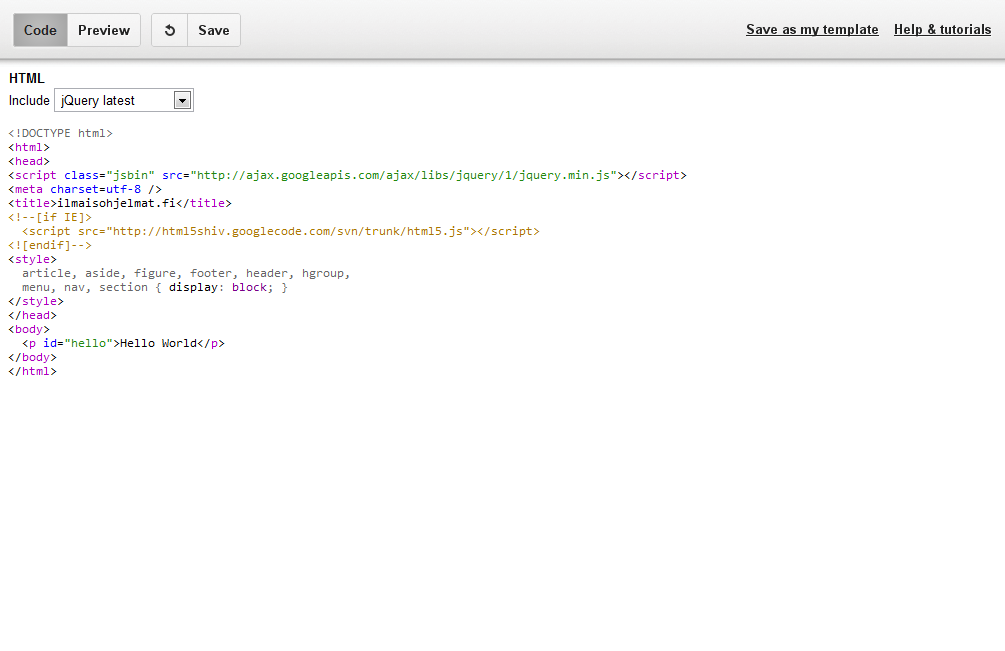Click the display: block CSS line
The width and height of the screenshot is (1005, 651).
154,288
